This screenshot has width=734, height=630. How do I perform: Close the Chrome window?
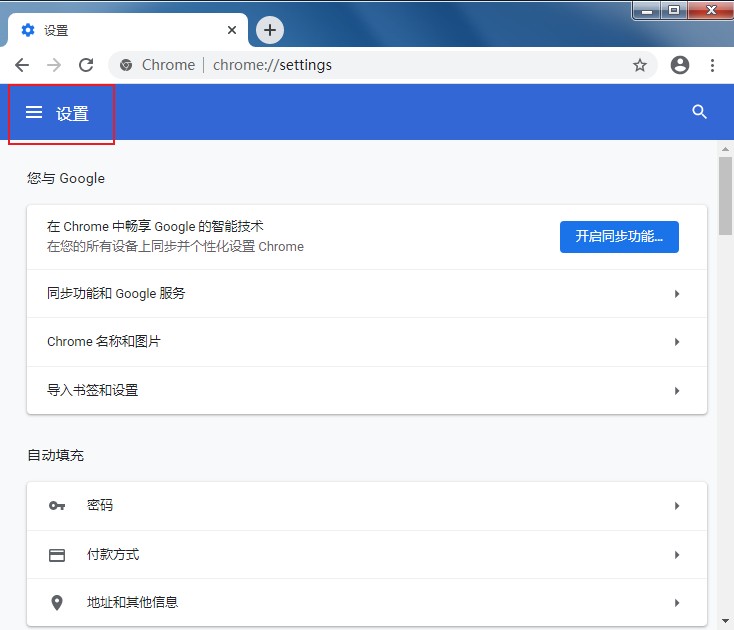click(711, 10)
